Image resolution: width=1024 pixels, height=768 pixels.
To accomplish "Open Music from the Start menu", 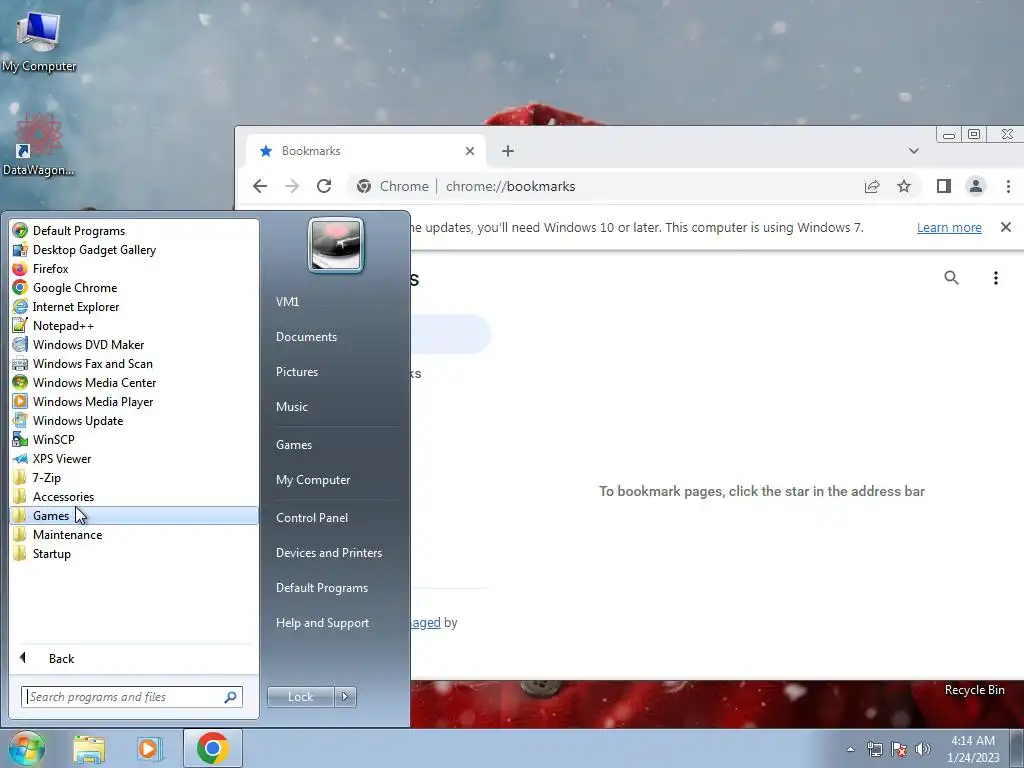I will click(292, 407).
